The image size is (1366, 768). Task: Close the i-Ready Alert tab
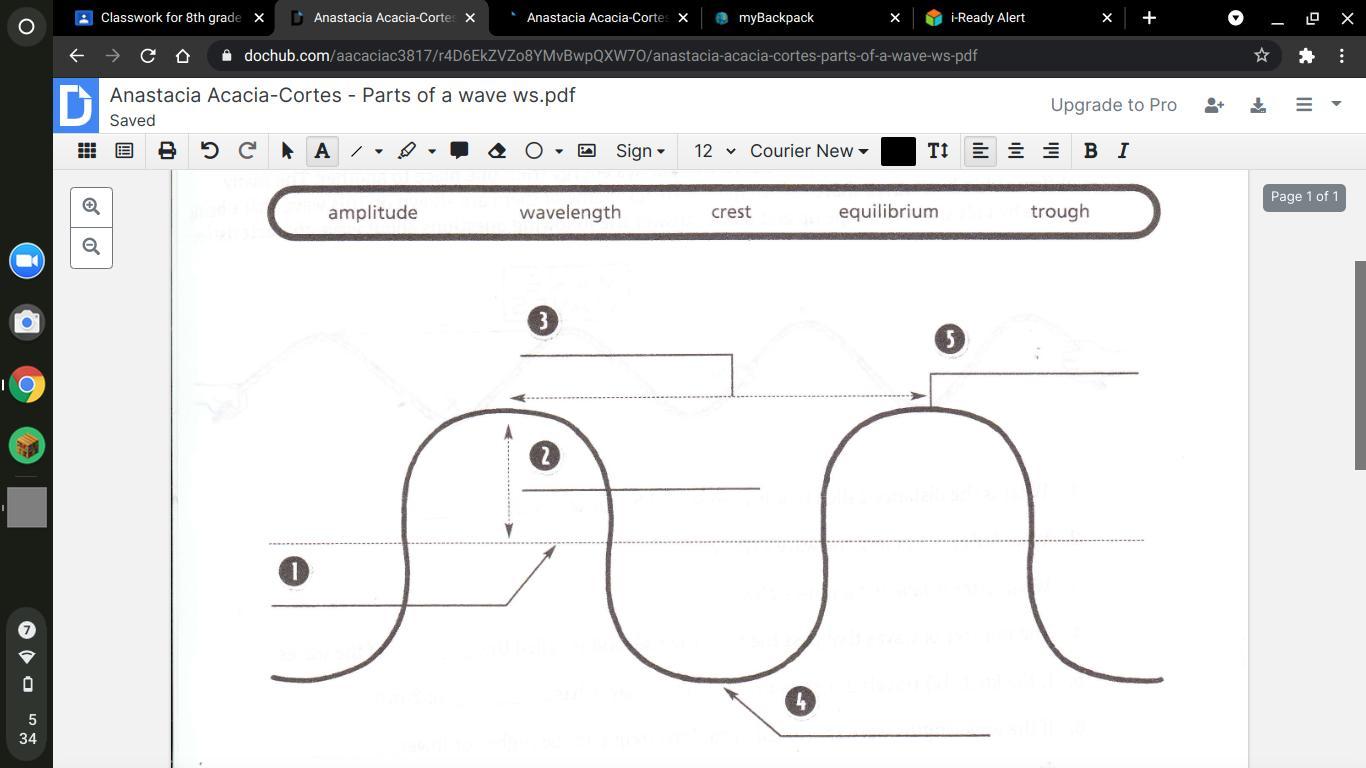1107,18
